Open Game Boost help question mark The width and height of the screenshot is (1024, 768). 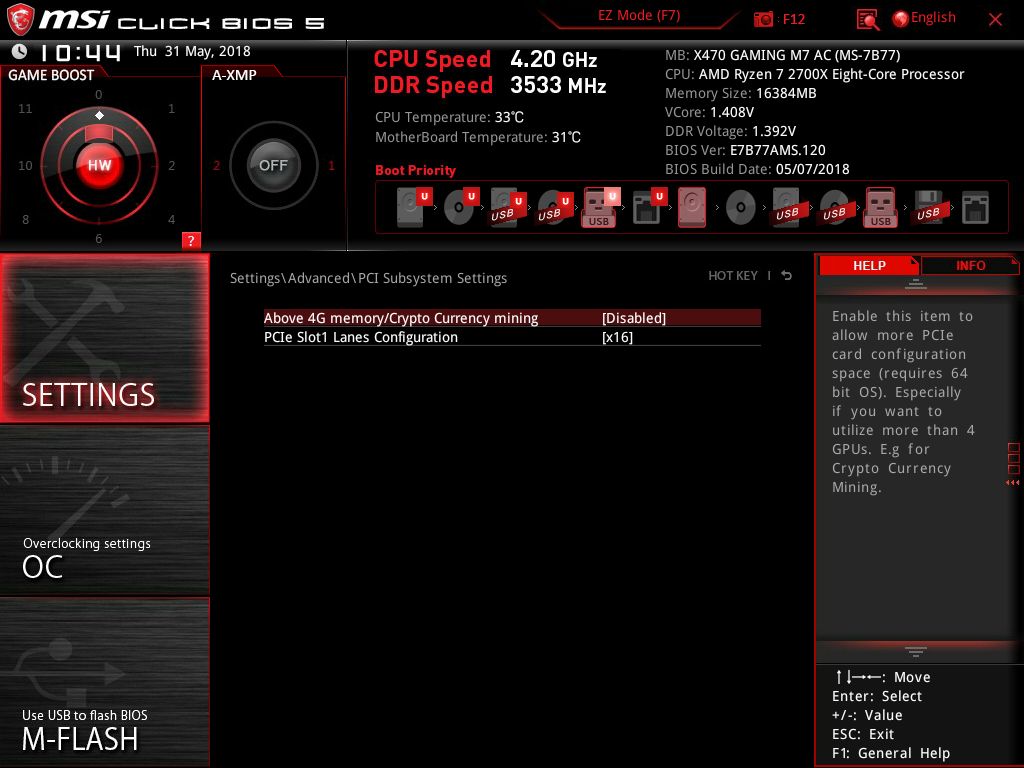coord(191,240)
